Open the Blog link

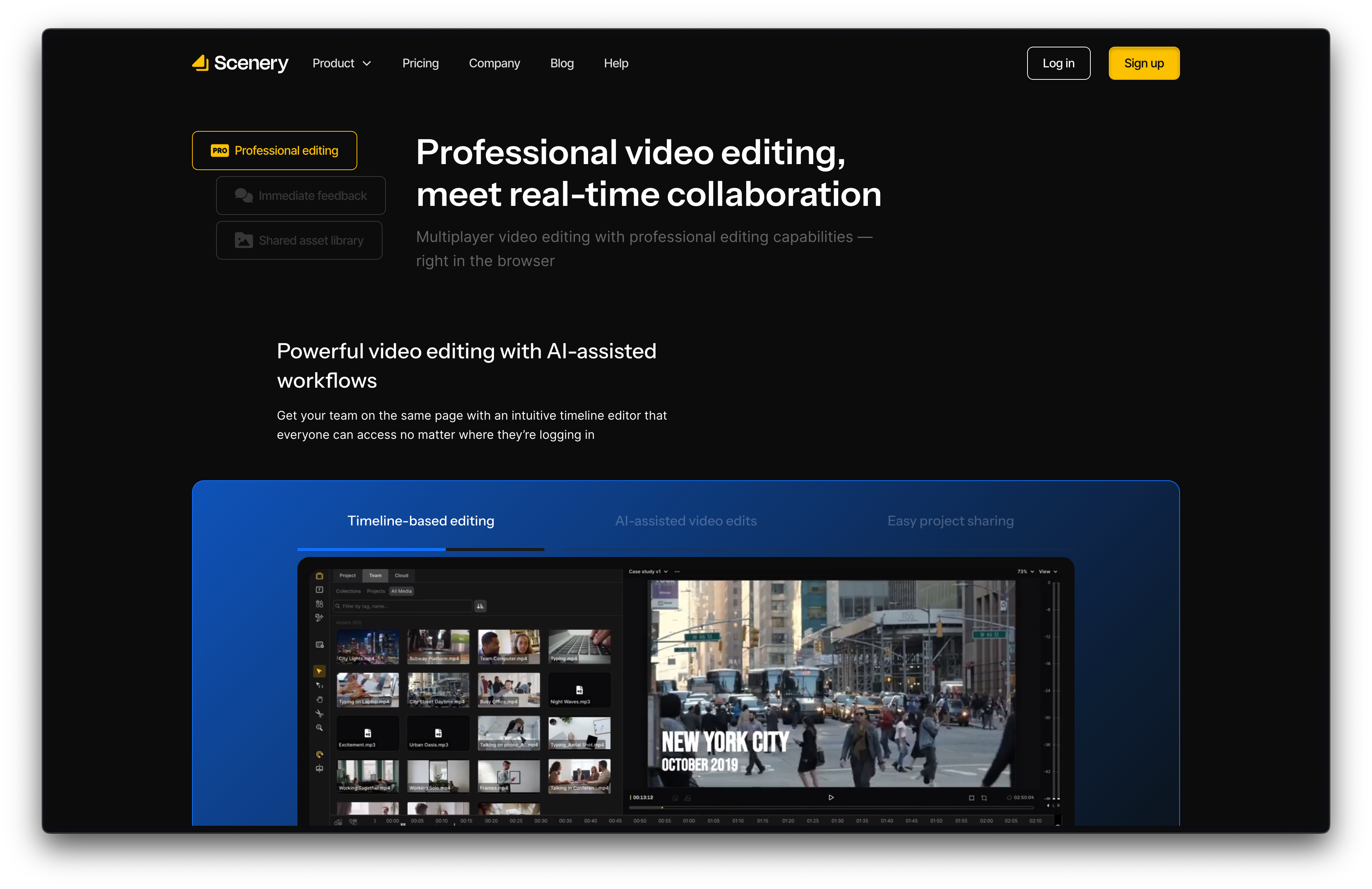[x=561, y=63]
